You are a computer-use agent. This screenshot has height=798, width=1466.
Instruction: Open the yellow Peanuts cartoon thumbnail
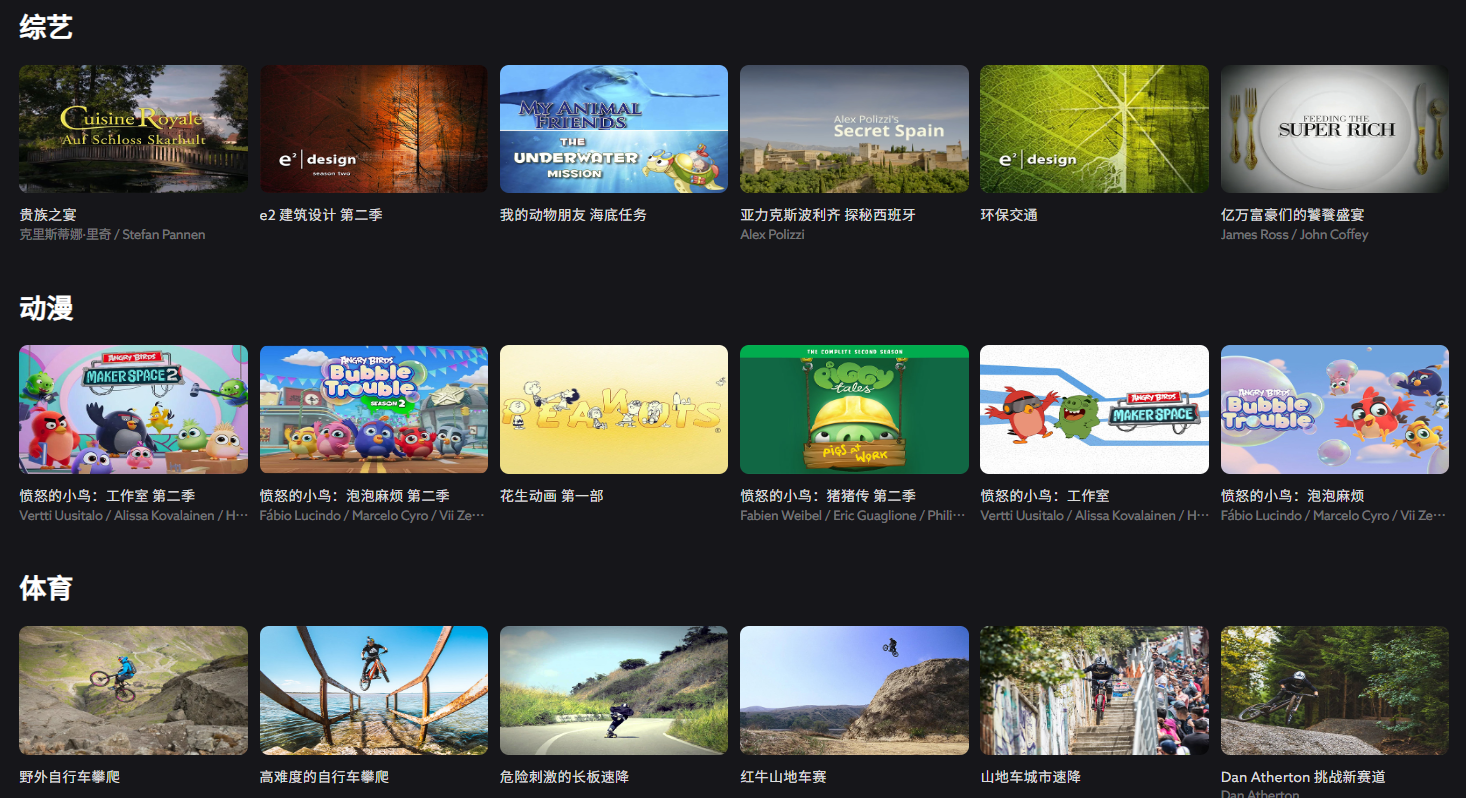[x=613, y=409]
